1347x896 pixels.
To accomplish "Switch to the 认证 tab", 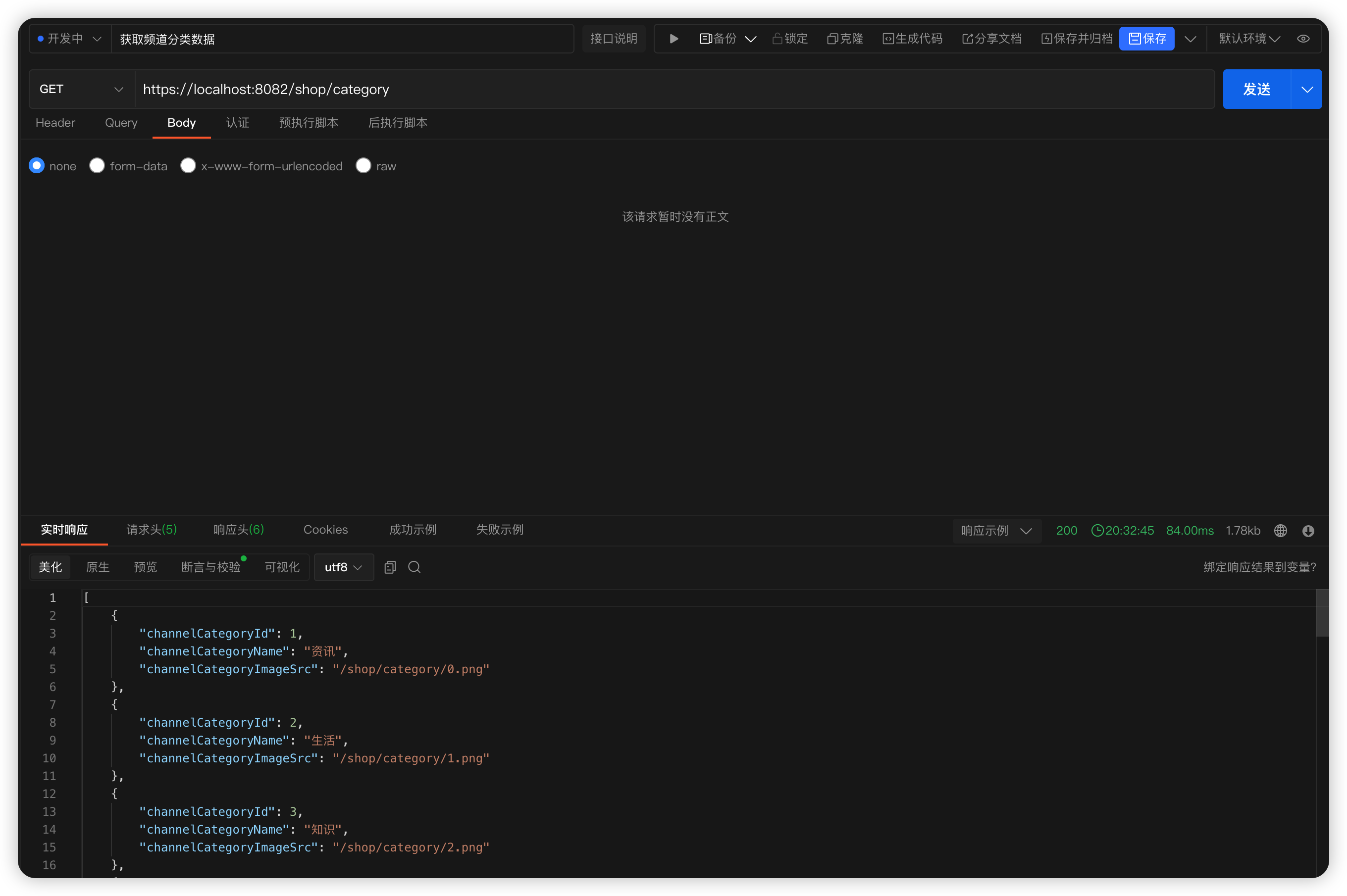I will tap(238, 123).
